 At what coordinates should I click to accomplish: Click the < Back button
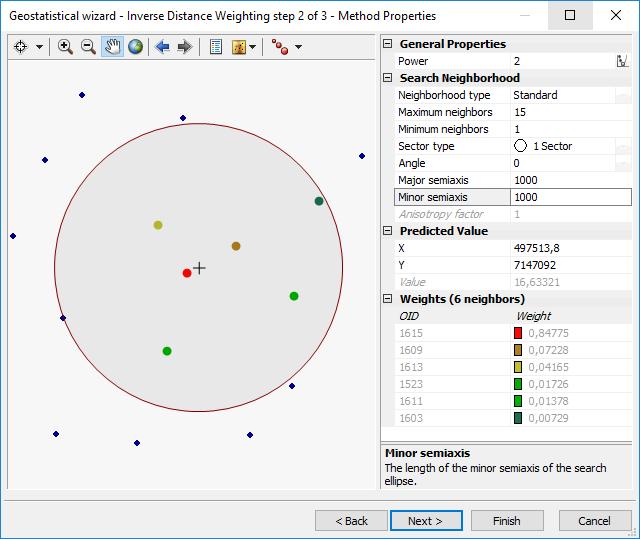(x=351, y=521)
